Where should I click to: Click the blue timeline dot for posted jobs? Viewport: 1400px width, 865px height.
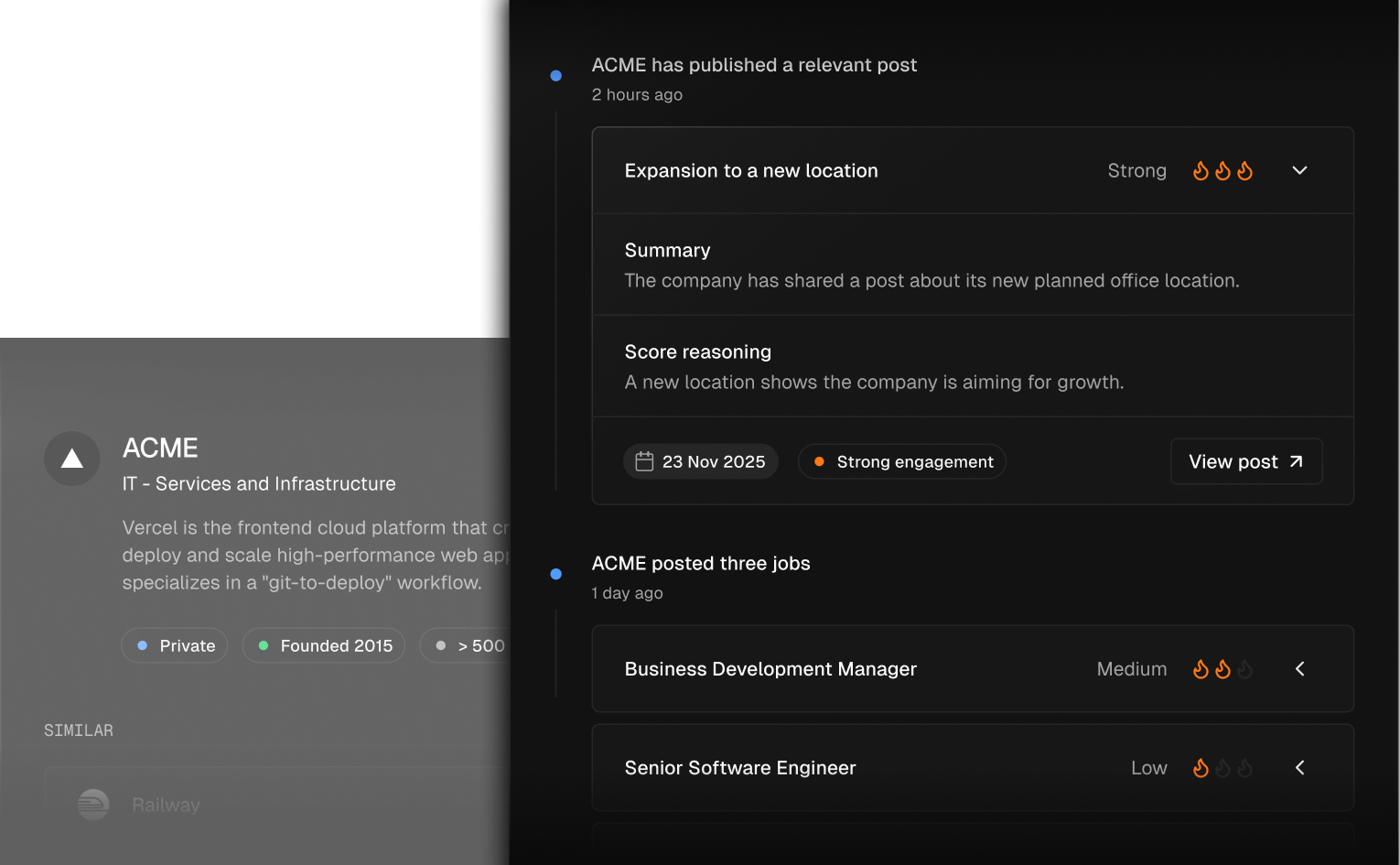tap(555, 574)
